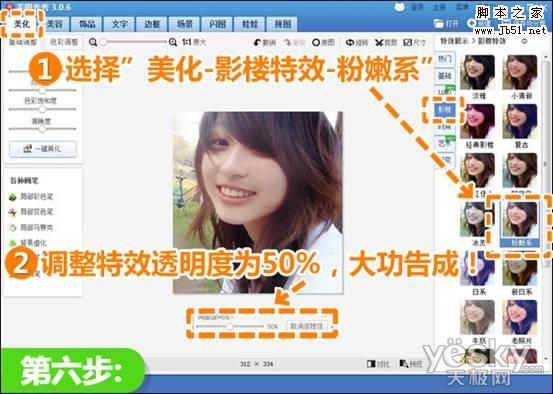
Task: Open the 尺寸 resize icon
Action: (x=407, y=42)
